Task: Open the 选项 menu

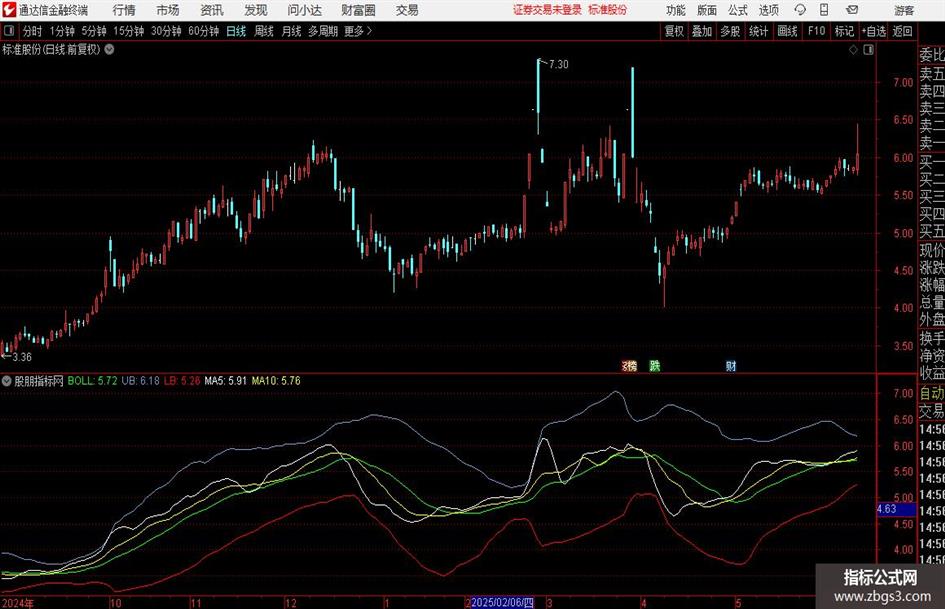Action: point(768,10)
